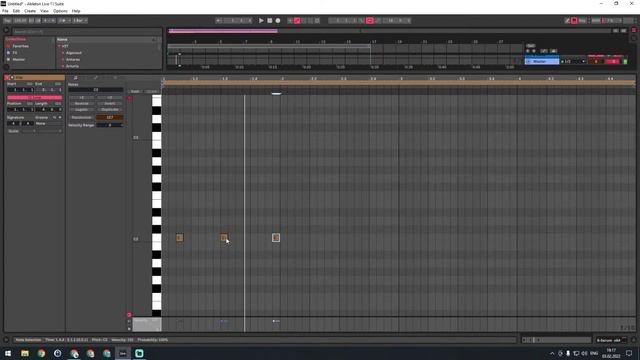Open the View menu
The image size is (640, 360).
[44, 11]
